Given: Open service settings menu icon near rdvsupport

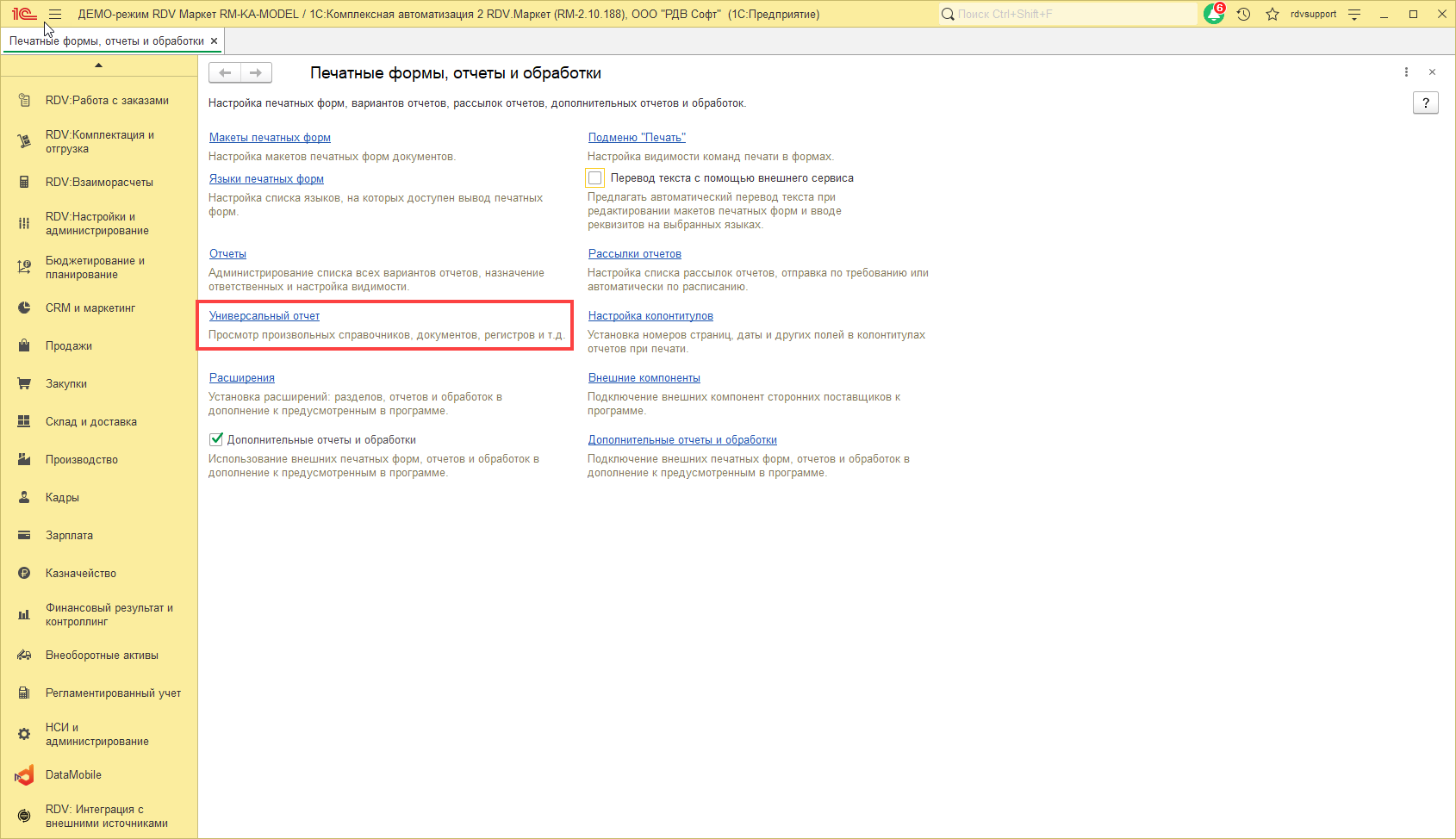Looking at the screenshot, I should tap(1354, 14).
